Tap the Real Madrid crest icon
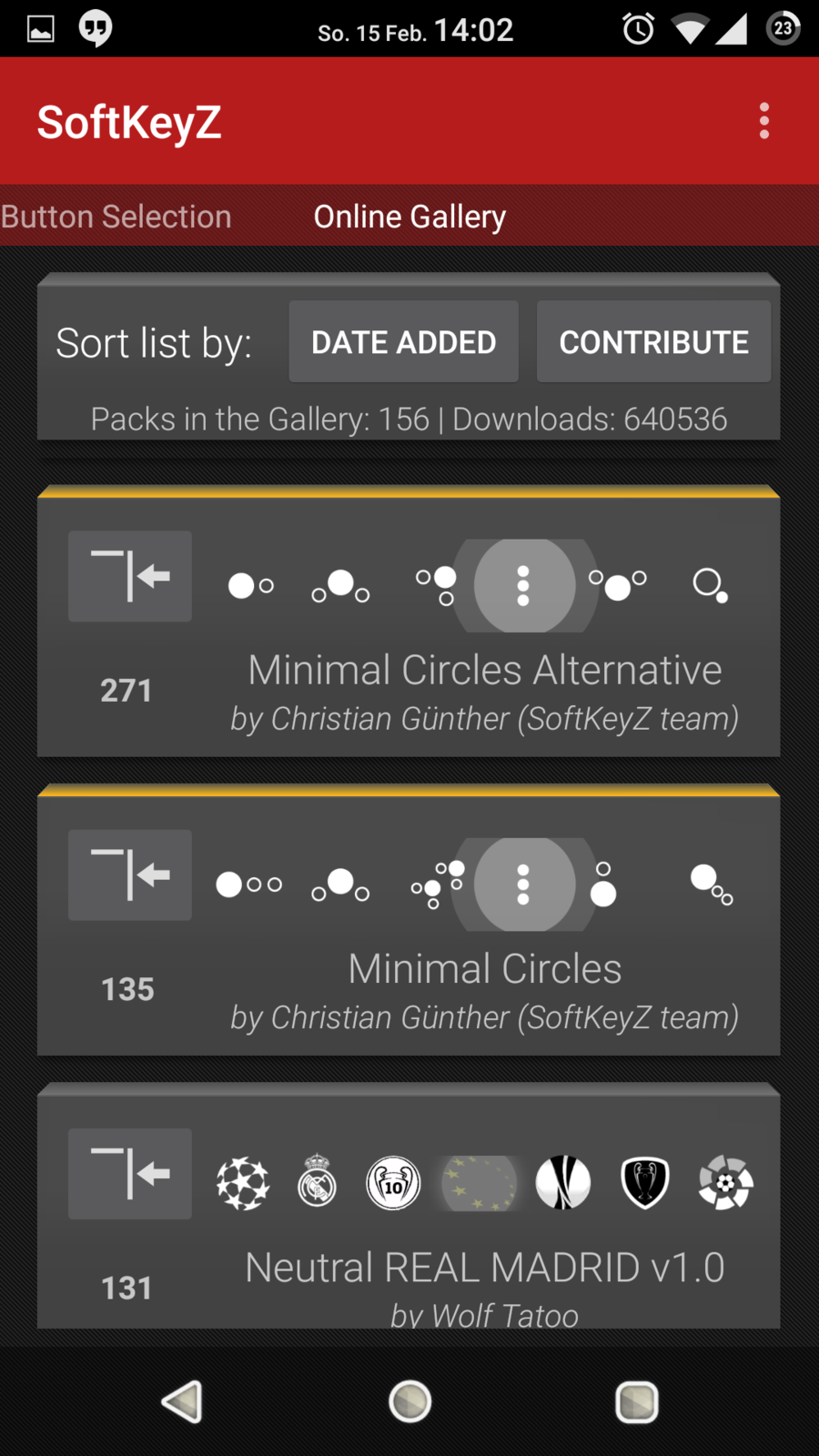819x1456 pixels. coord(318,1181)
